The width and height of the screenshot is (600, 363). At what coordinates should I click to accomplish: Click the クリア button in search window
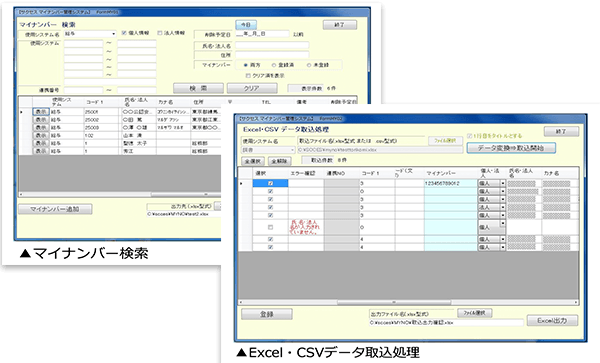click(252, 88)
